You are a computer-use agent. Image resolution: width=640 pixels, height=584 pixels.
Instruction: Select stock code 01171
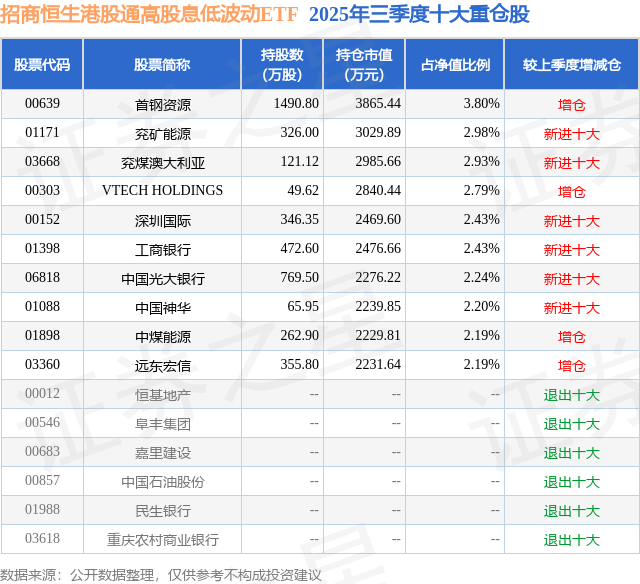(x=42, y=133)
